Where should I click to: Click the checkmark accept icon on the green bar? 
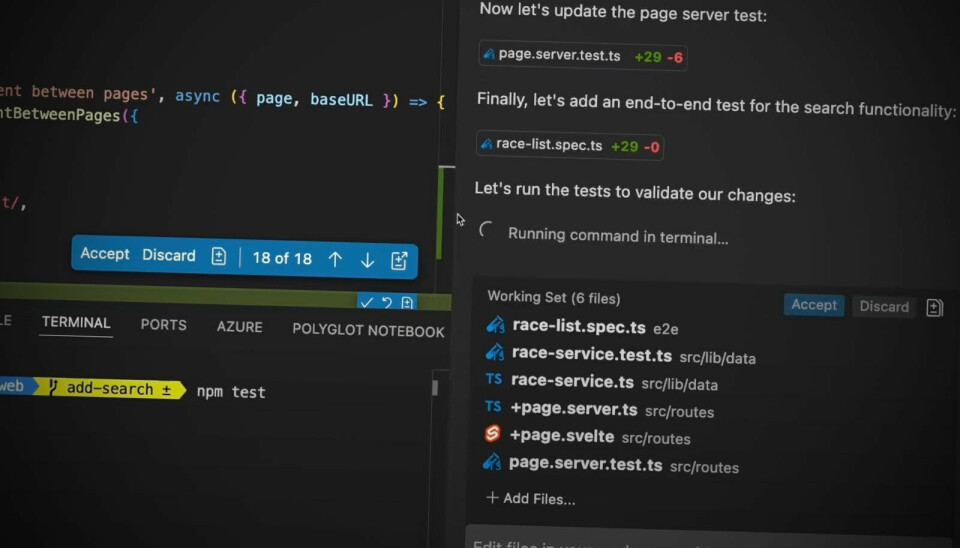[366, 302]
